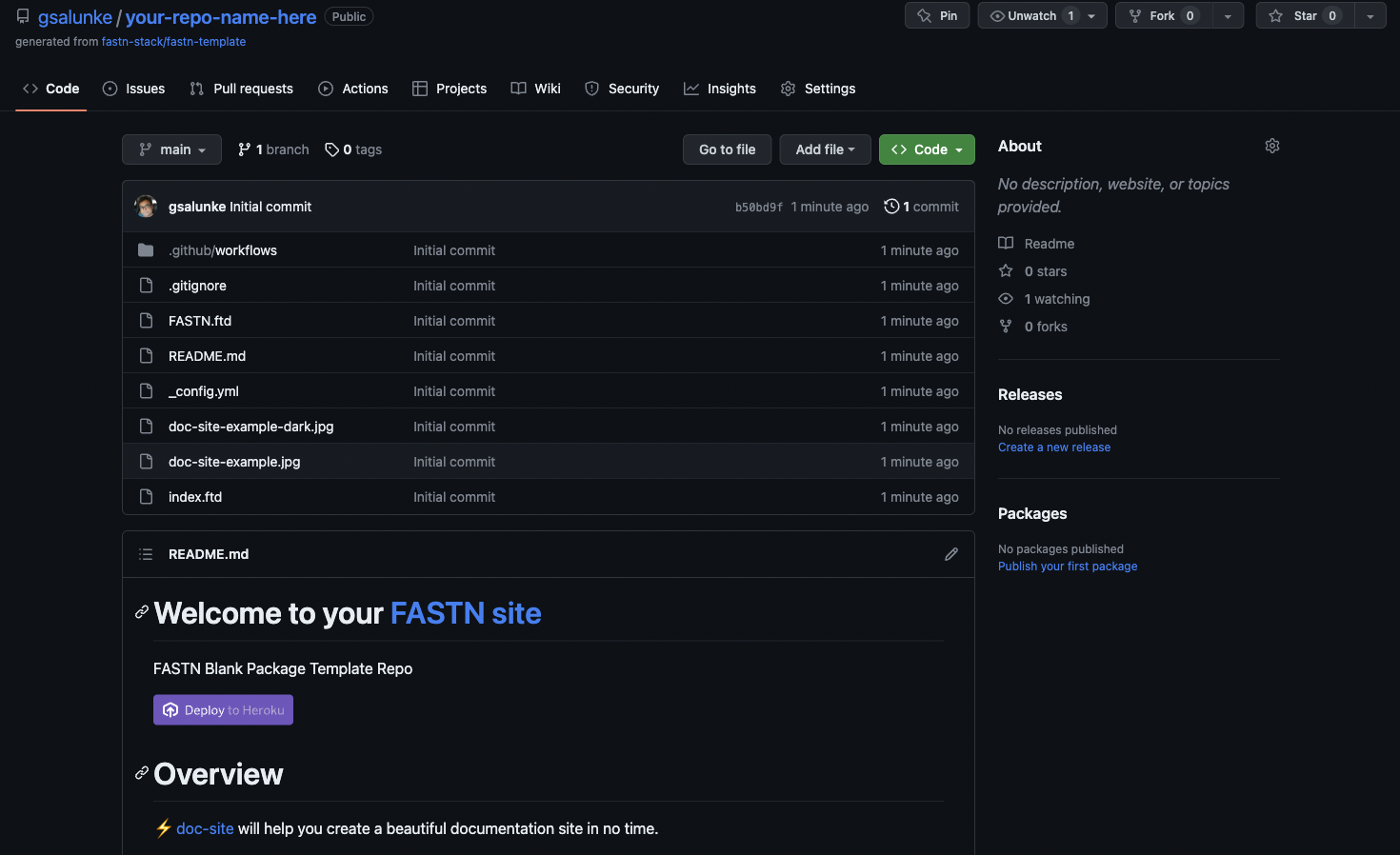Click the link anchor icon beside Overview heading

tap(141, 773)
